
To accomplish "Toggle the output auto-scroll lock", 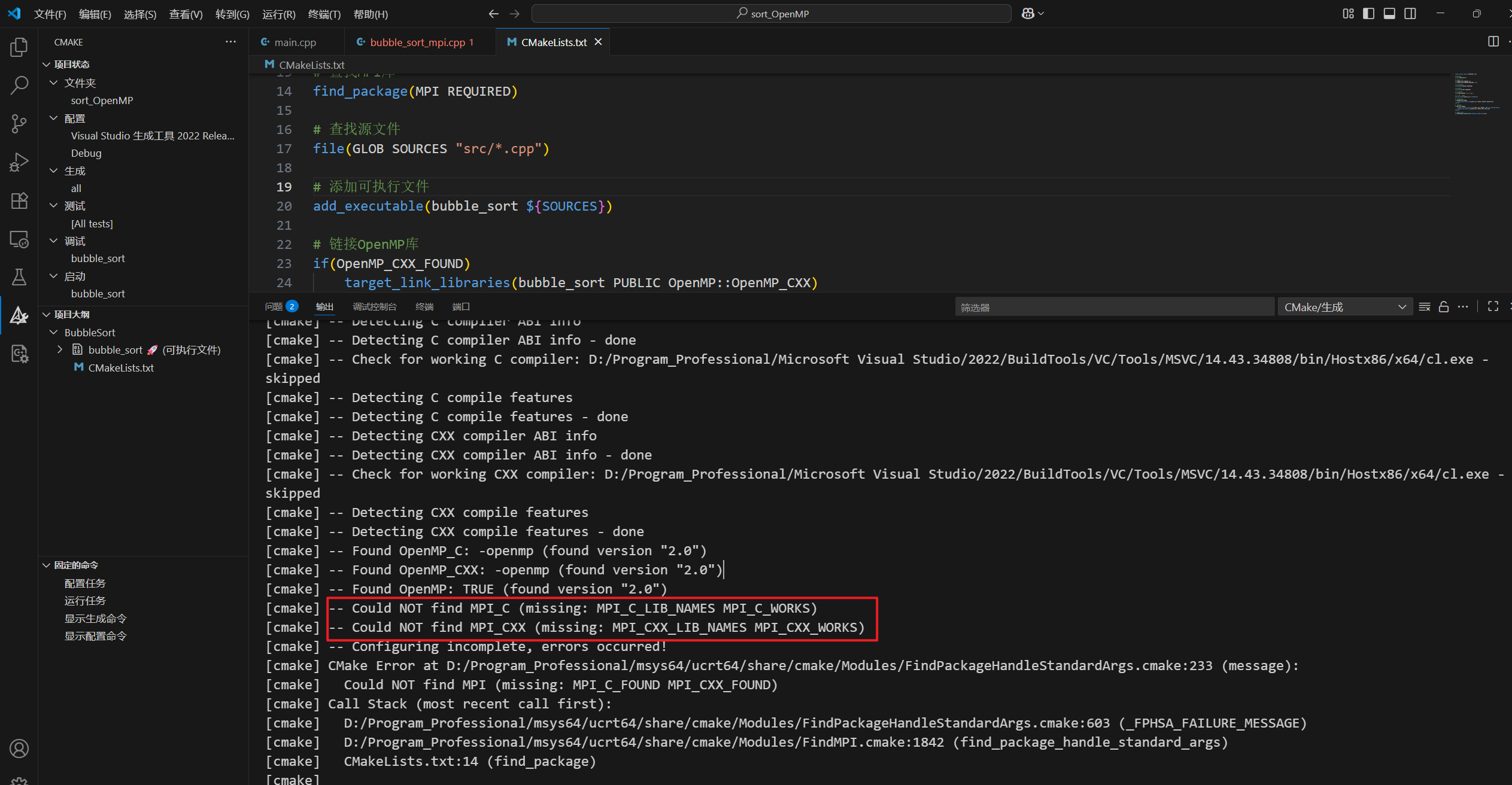I will coord(1443,306).
